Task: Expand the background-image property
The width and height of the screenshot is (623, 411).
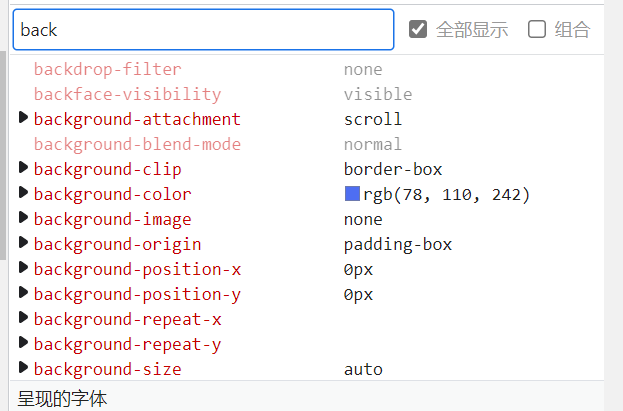Action: tap(24, 218)
